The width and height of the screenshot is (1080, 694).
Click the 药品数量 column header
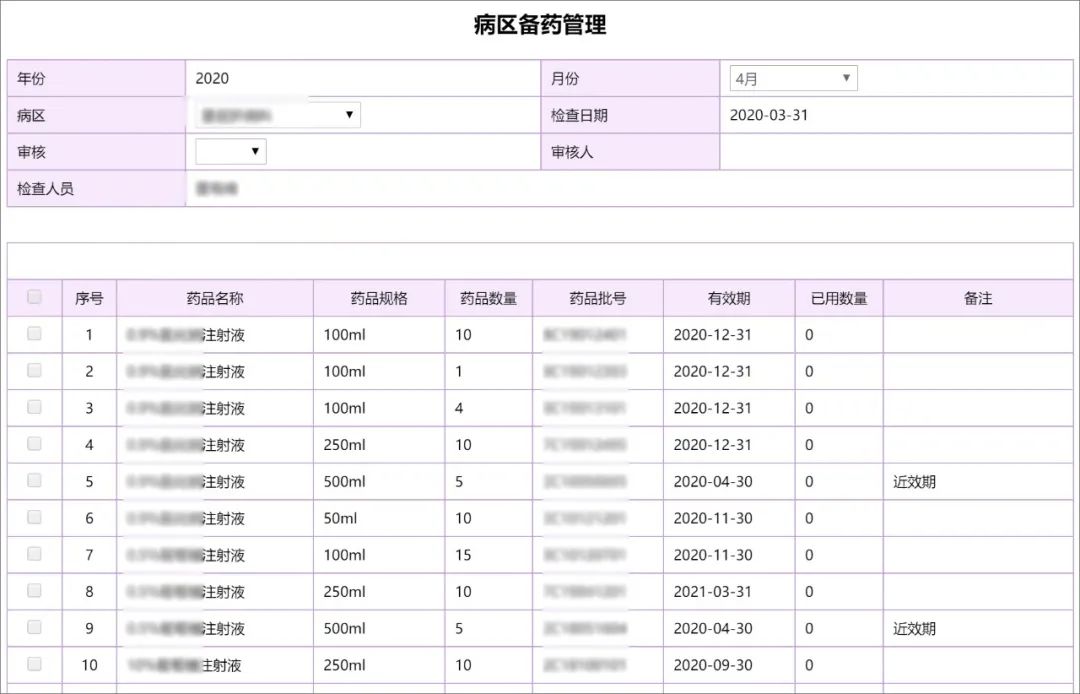pos(488,298)
